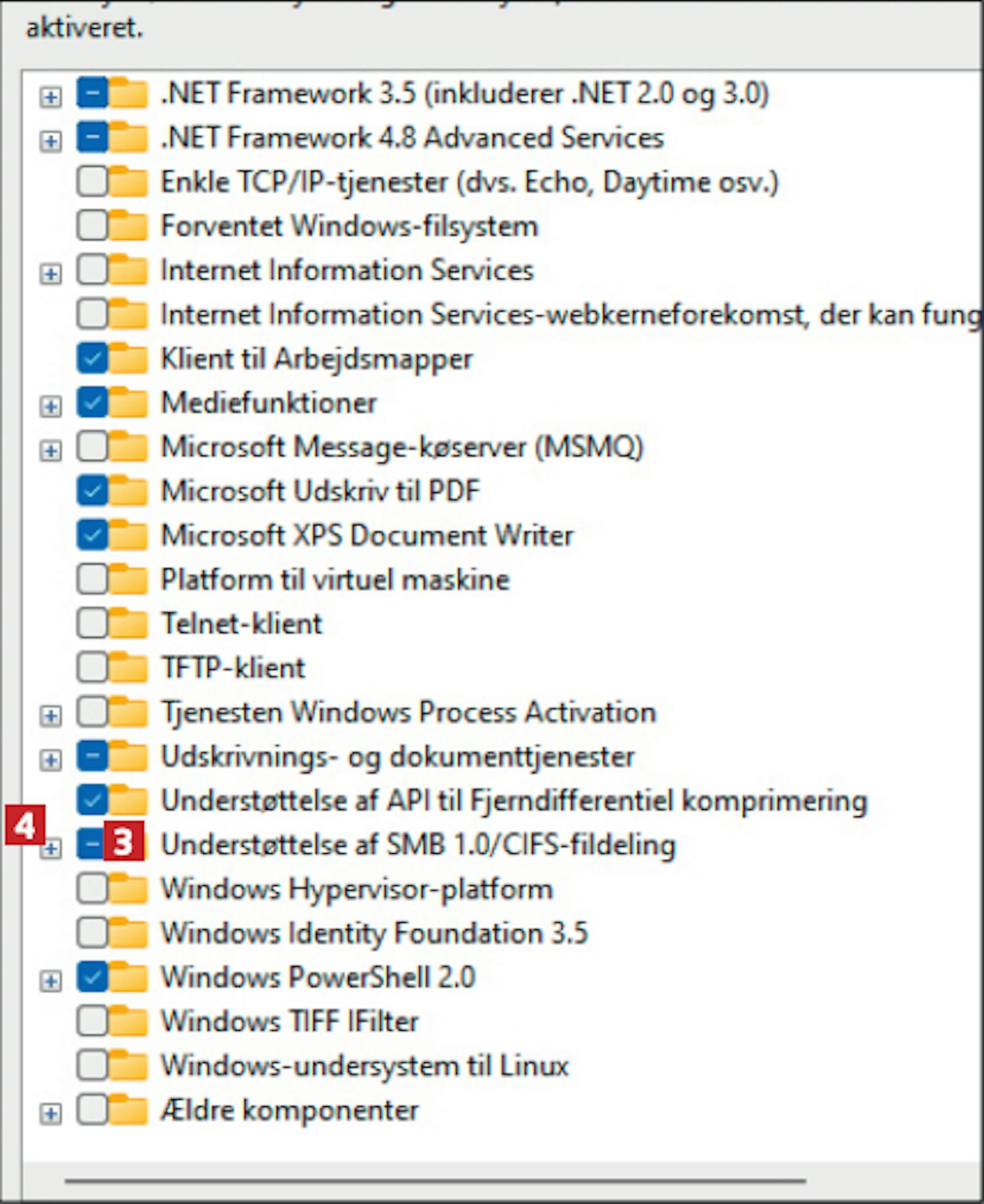Screen dimensions: 984x1204
Task: Click the Windows TIFF IFilter folder icon
Action: [129, 1021]
